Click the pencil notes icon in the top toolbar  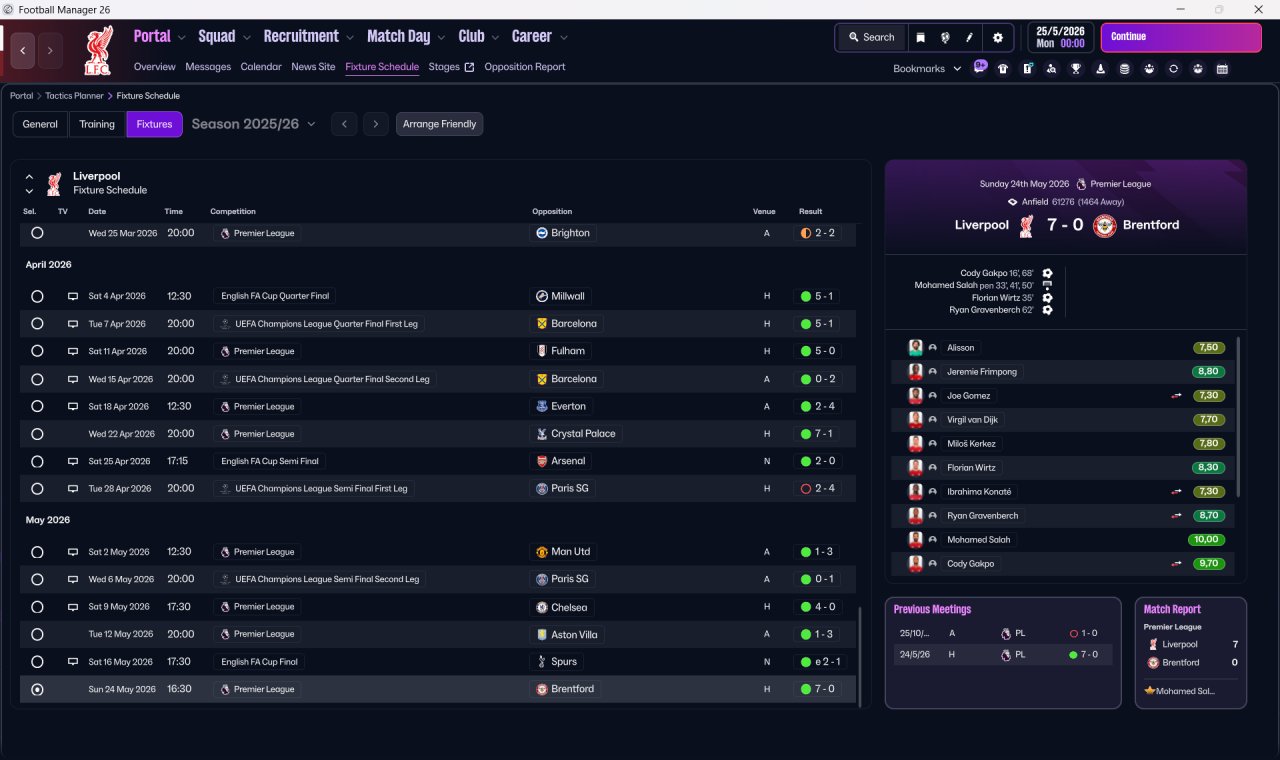969,37
